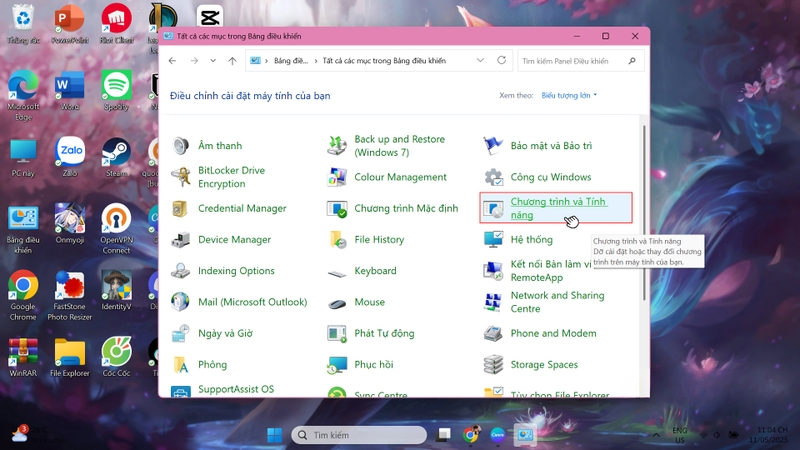800x450 pixels.
Task: Open the Mouse icon
Action: tap(337, 304)
